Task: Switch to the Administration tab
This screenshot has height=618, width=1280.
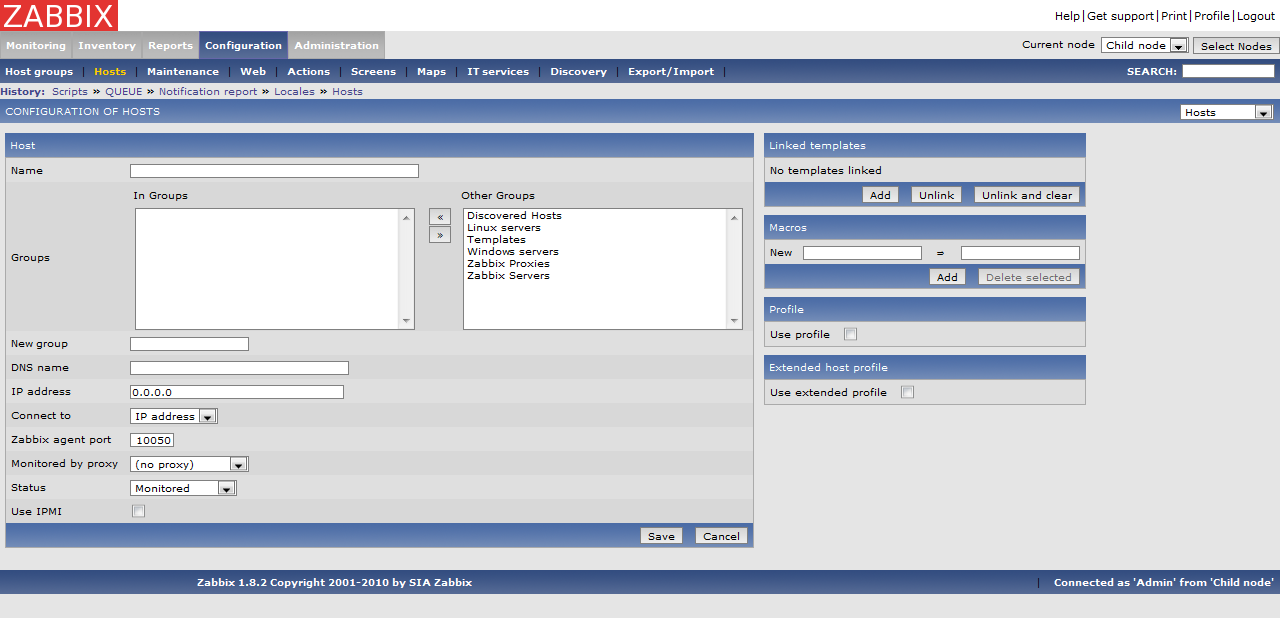Action: click(x=336, y=45)
